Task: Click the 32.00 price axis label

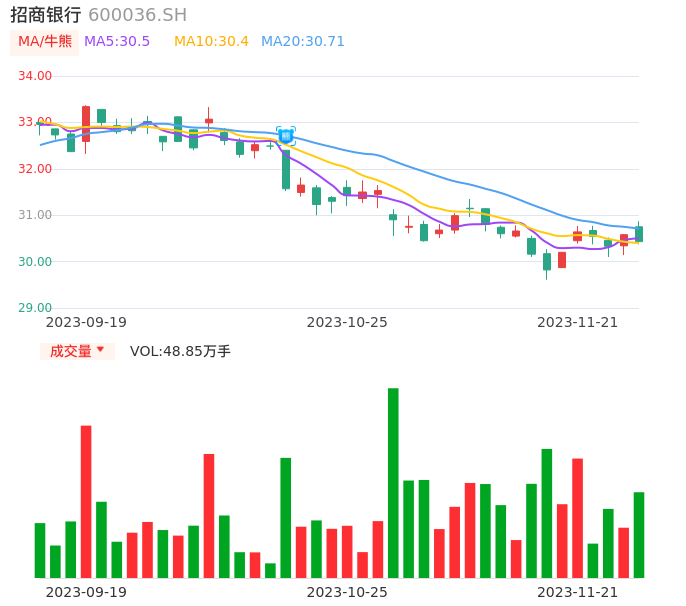Action: pyautogui.click(x=35, y=169)
